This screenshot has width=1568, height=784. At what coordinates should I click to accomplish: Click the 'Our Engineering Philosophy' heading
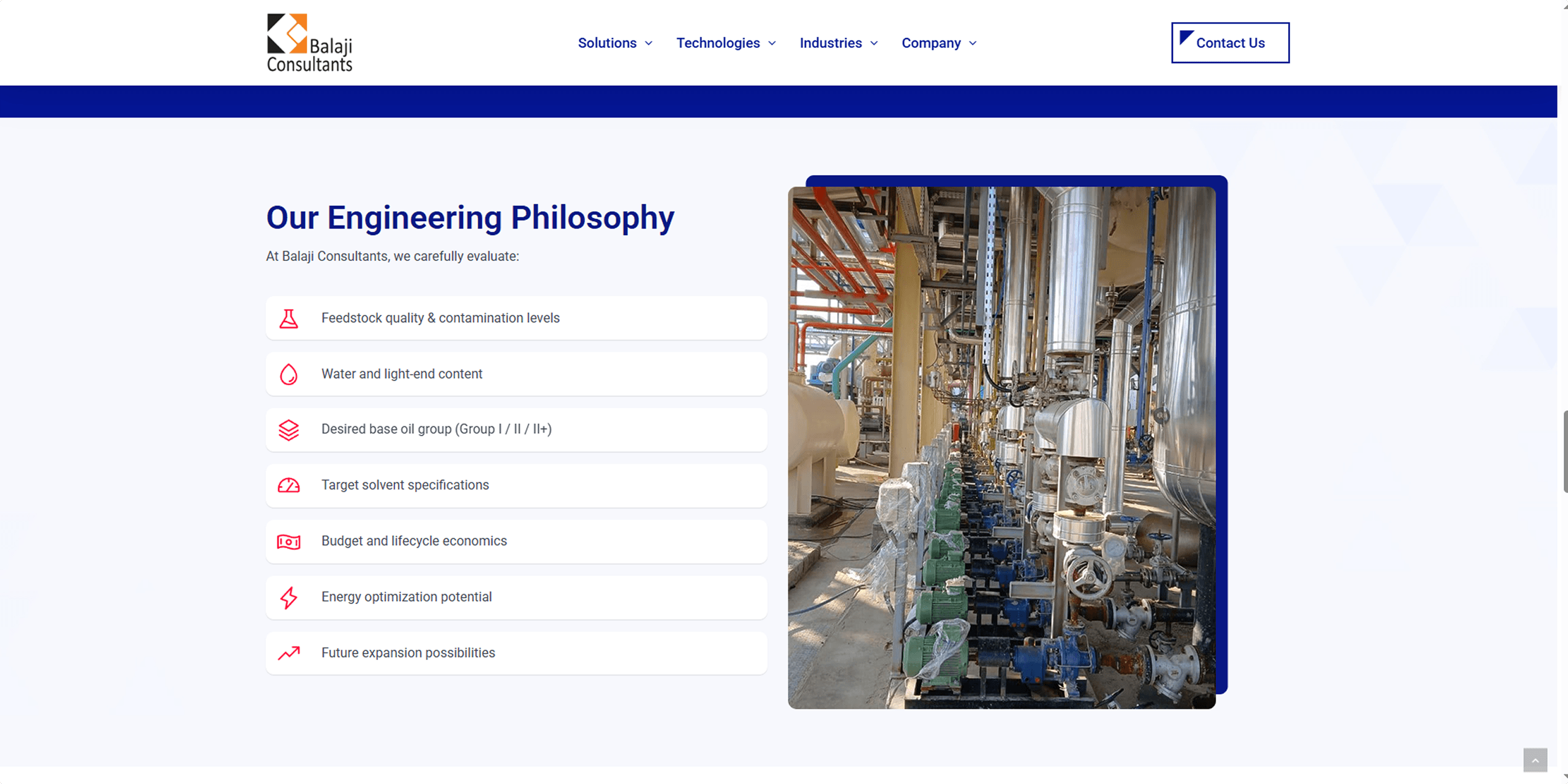[470, 218]
